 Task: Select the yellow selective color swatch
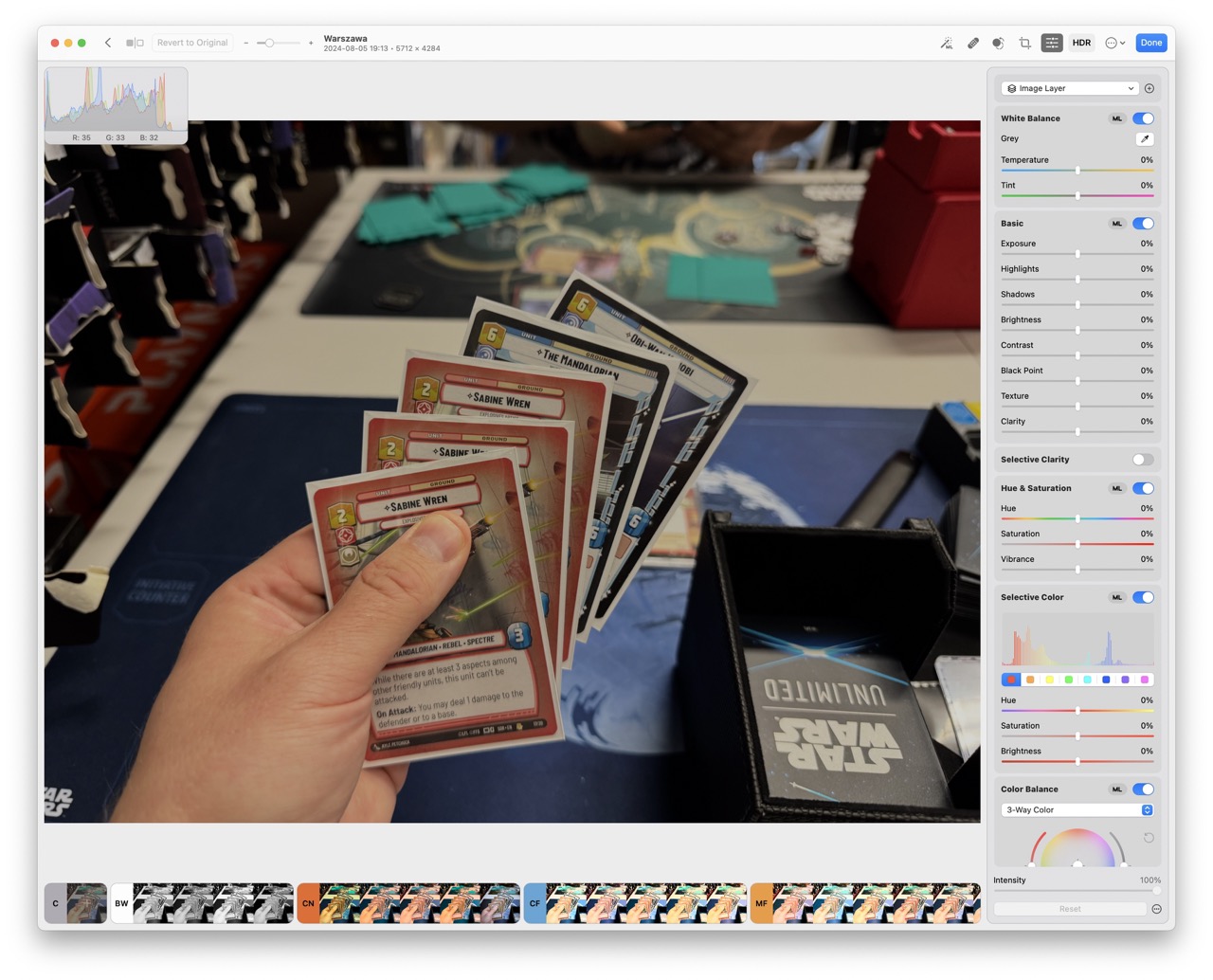[x=1049, y=680]
